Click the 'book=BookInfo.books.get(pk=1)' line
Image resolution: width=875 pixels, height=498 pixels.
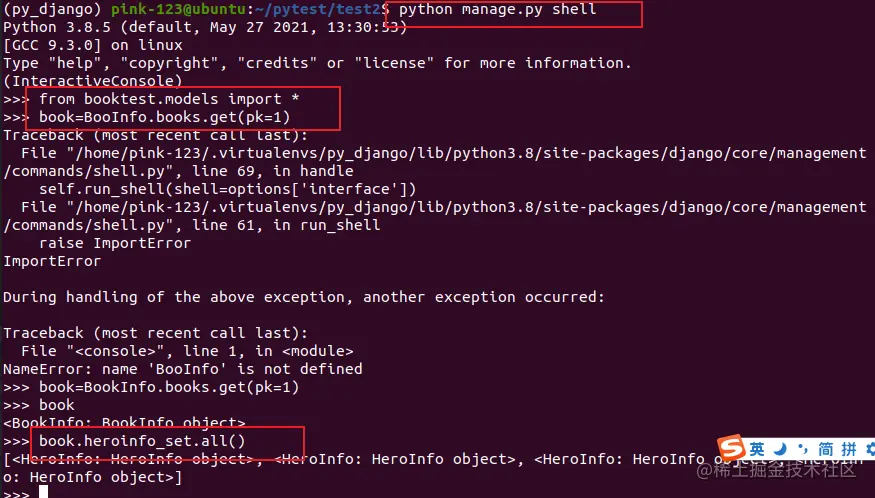coord(169,387)
